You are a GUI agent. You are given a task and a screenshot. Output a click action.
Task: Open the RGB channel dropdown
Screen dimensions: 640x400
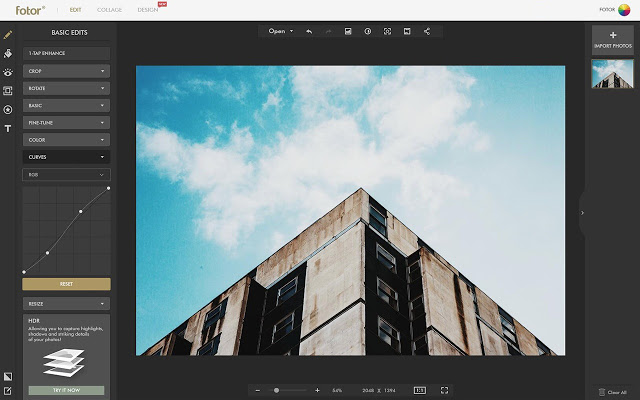point(66,174)
